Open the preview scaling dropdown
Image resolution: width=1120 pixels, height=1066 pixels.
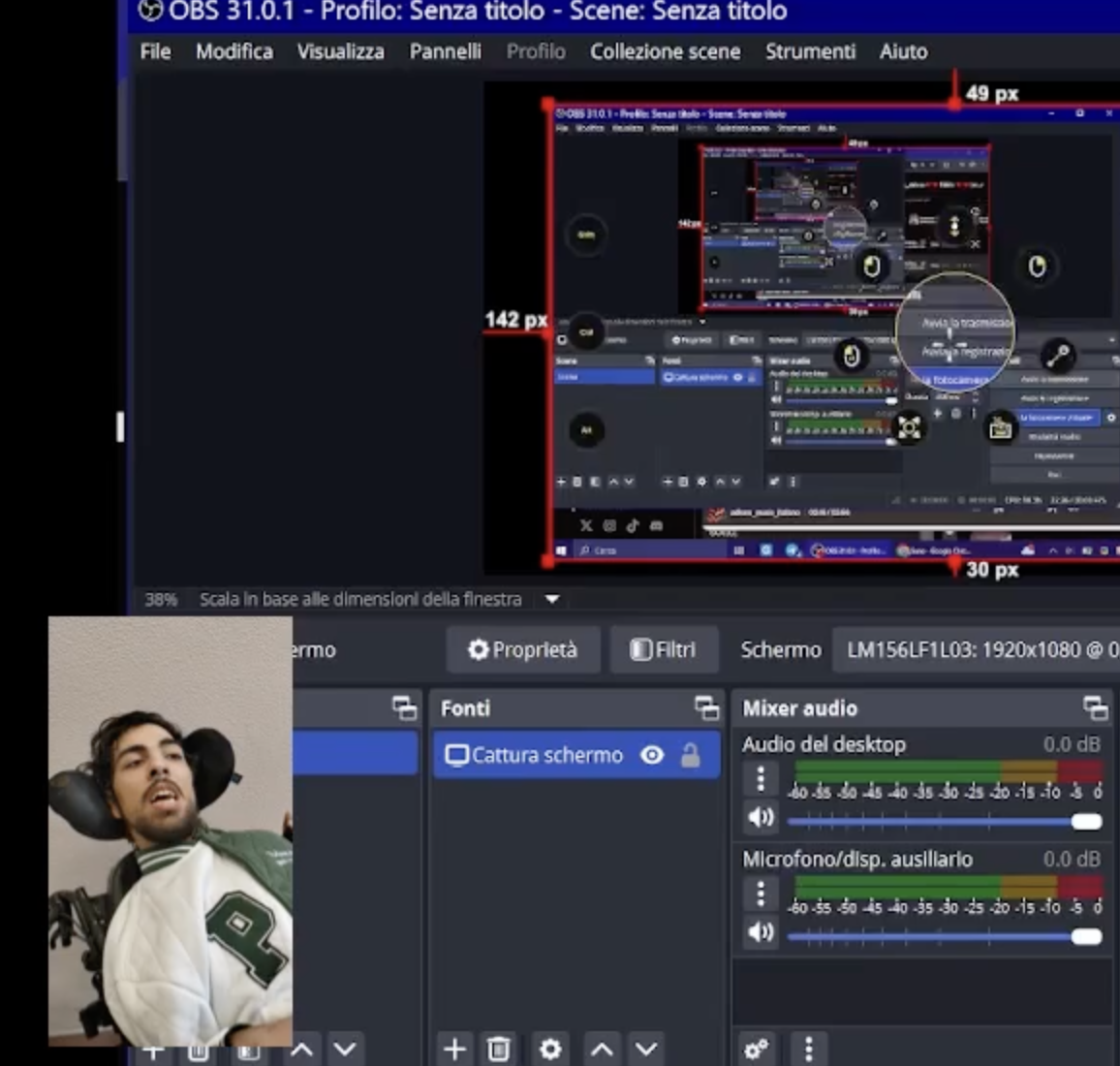(552, 600)
